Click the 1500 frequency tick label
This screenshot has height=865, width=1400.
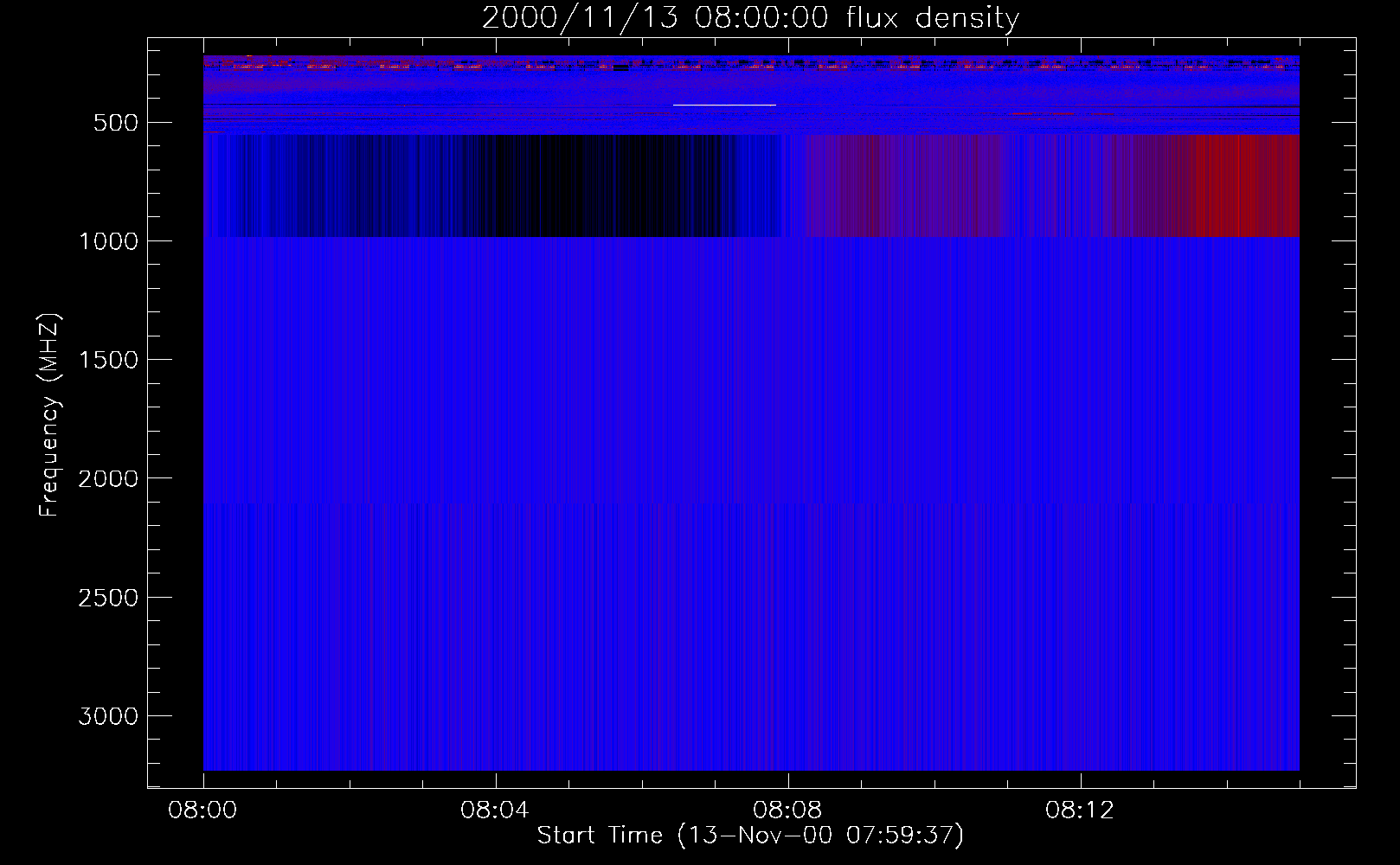[108, 360]
